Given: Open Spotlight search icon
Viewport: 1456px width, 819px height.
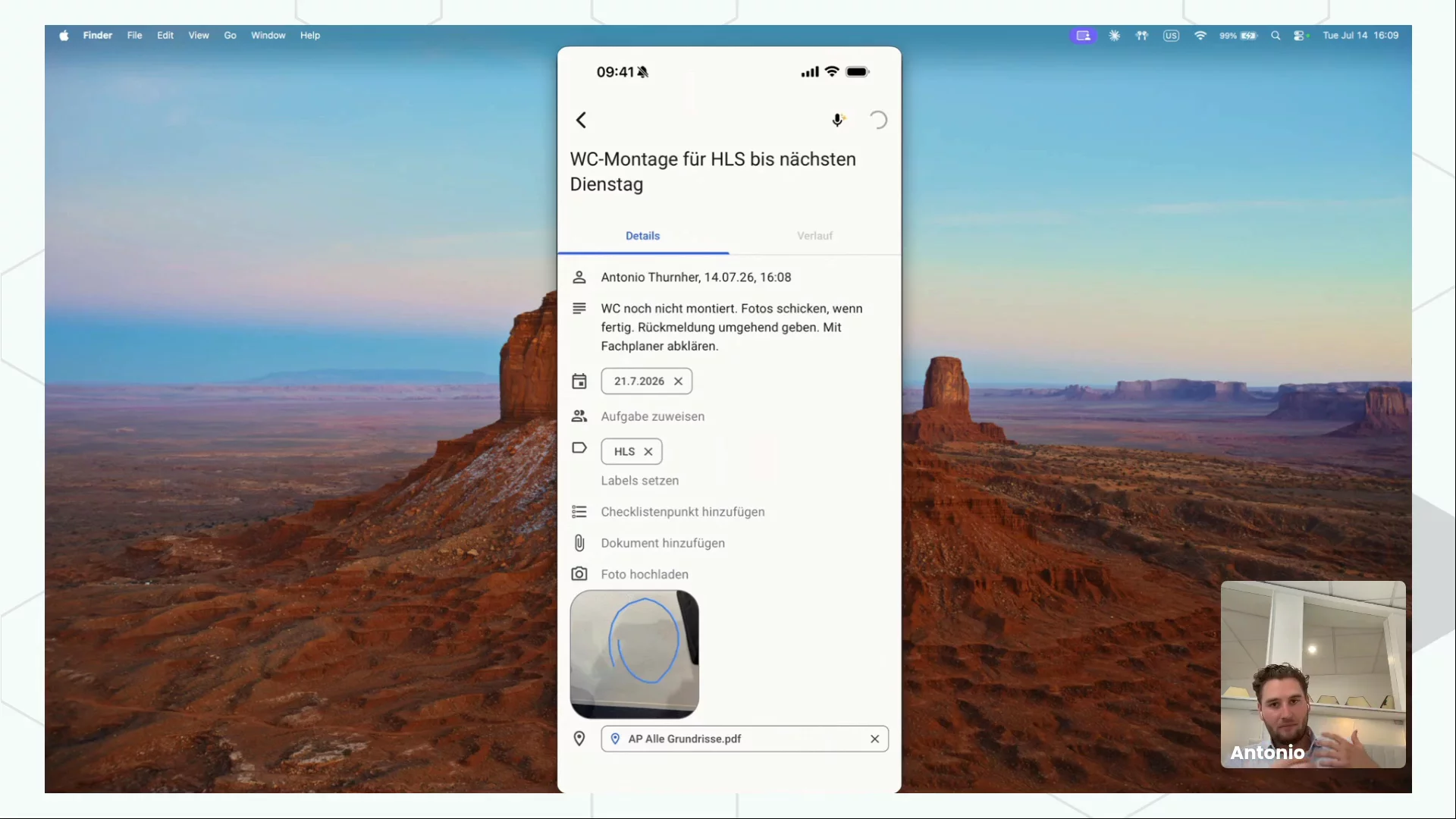Looking at the screenshot, I should click(x=1276, y=36).
